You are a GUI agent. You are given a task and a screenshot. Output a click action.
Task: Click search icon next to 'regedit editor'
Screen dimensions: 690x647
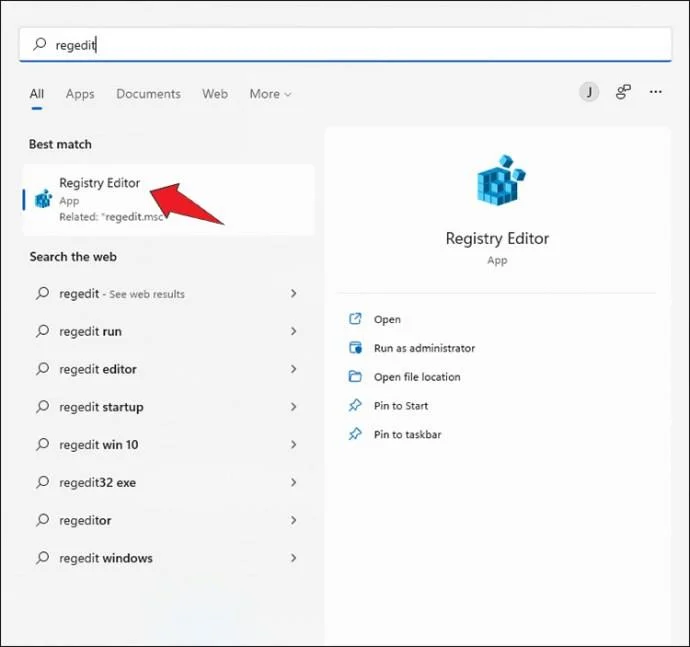pos(42,369)
